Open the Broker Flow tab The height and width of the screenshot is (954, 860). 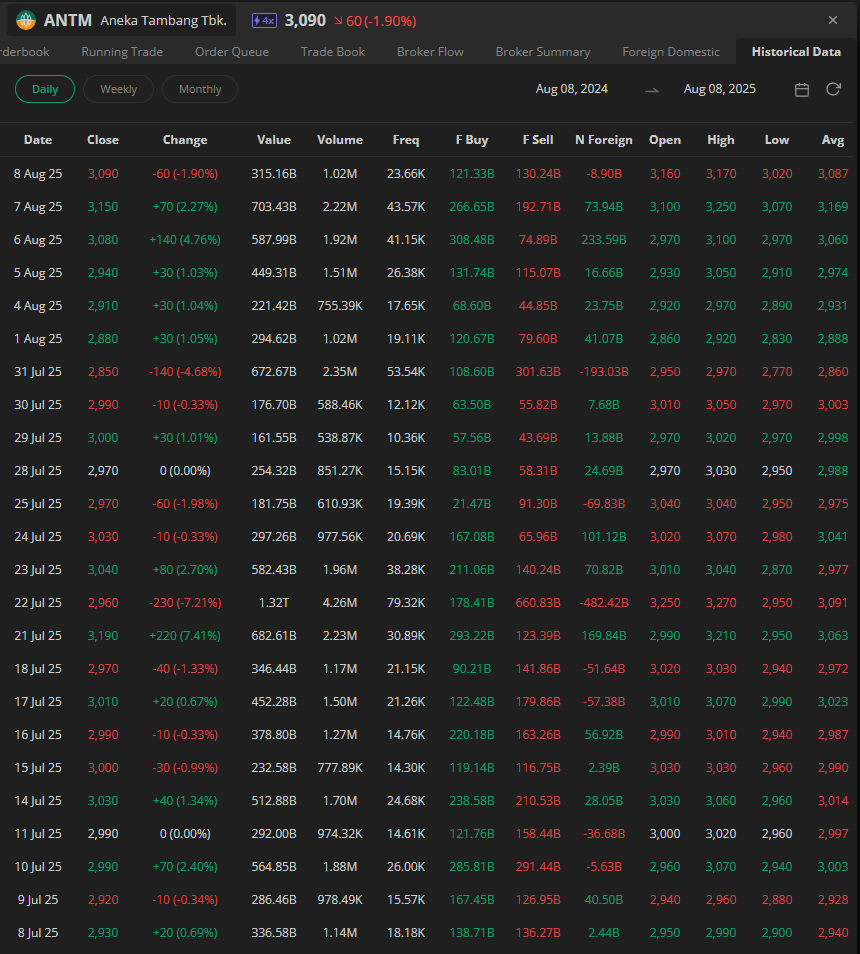(430, 52)
